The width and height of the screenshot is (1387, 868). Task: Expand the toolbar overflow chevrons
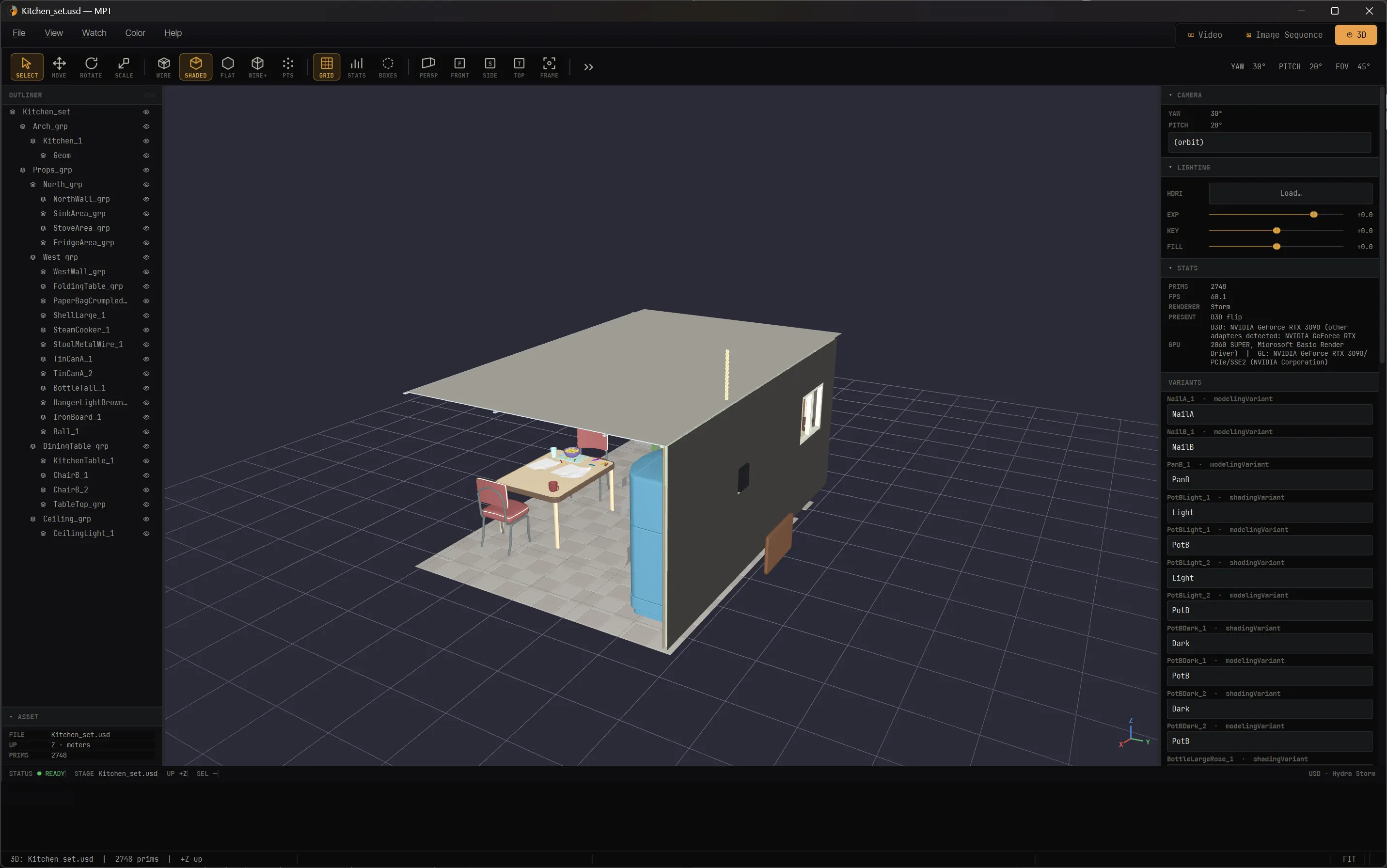tap(588, 67)
